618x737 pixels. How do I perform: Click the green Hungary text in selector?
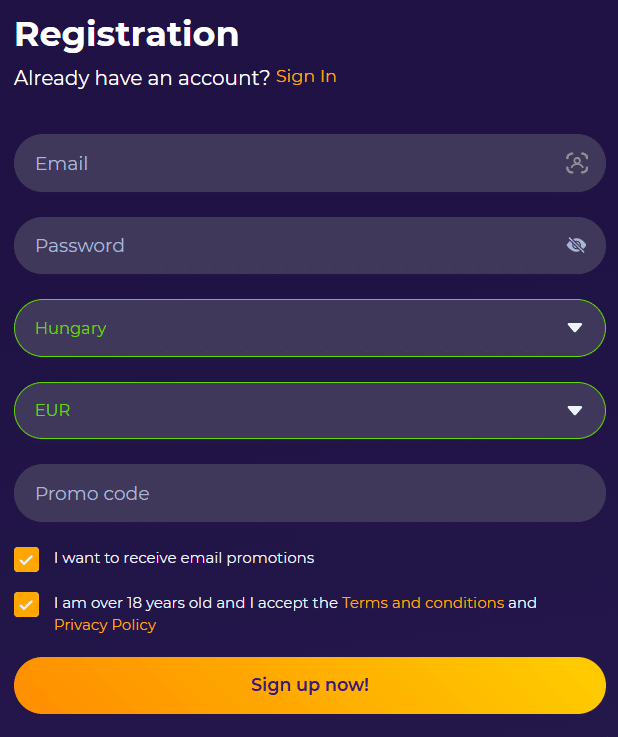tap(70, 328)
